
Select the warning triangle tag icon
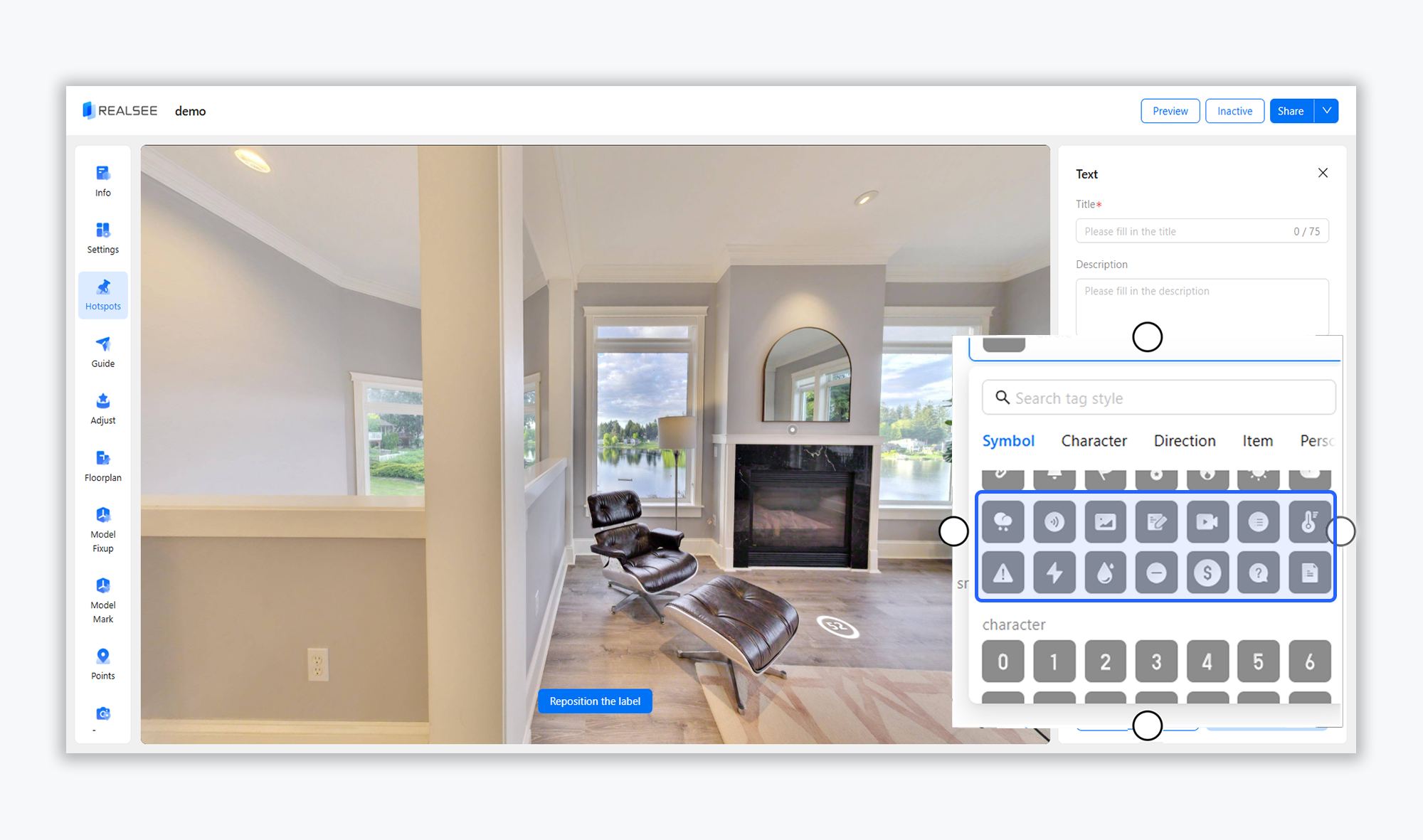pos(1003,573)
